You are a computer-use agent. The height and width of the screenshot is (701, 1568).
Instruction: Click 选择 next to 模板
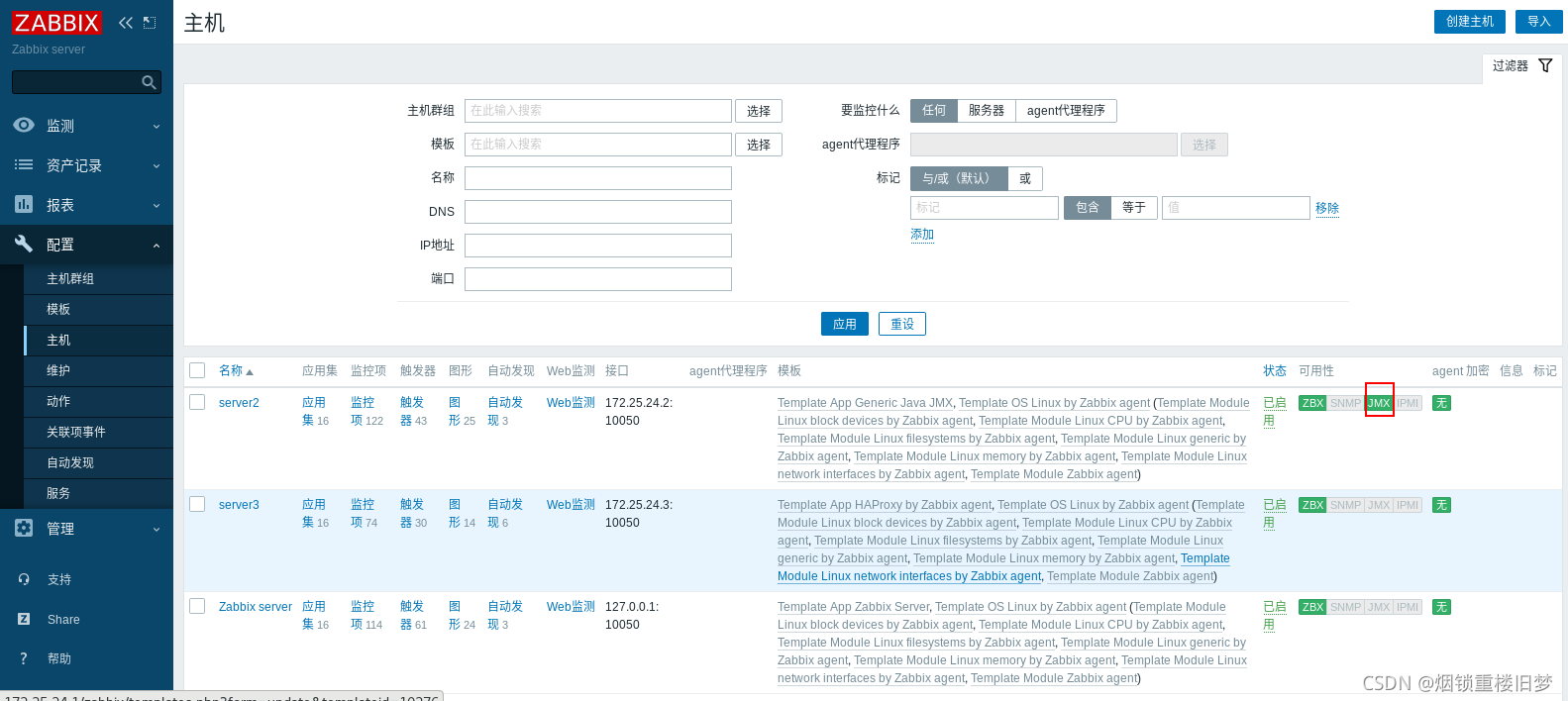coord(759,145)
